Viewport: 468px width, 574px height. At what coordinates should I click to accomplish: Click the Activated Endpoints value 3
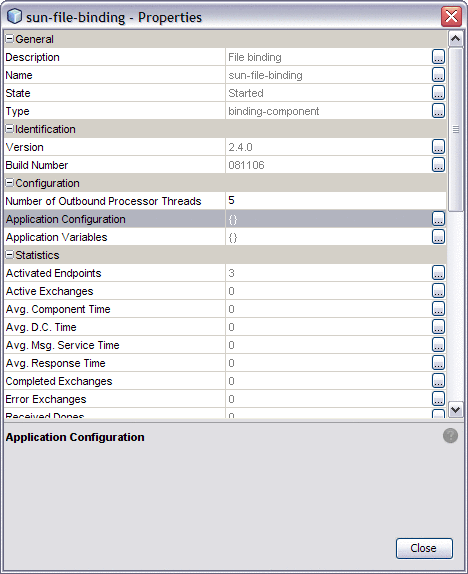[x=231, y=273]
